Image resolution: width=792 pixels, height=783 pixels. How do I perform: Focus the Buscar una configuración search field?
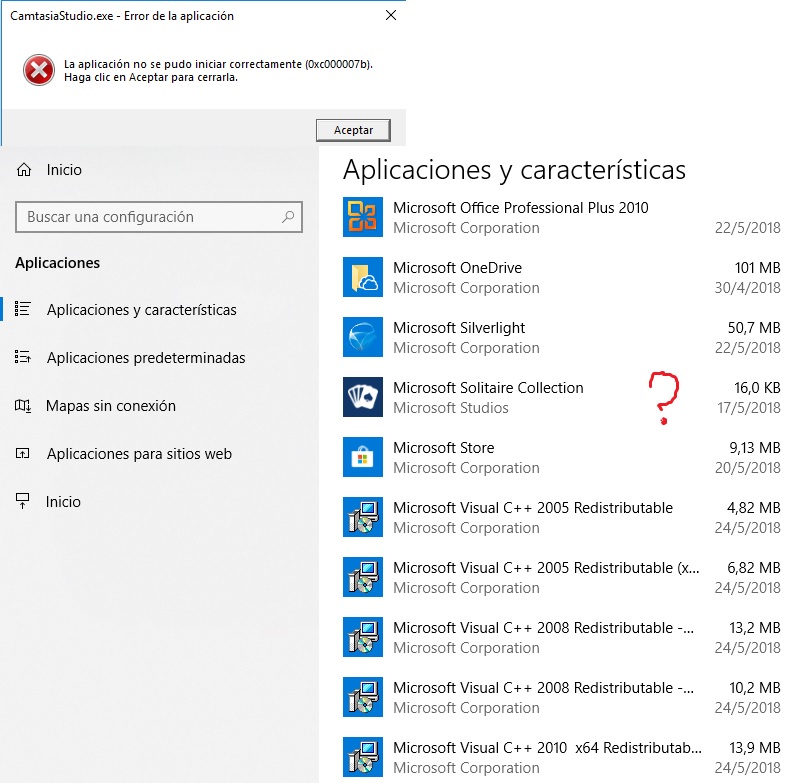[159, 217]
